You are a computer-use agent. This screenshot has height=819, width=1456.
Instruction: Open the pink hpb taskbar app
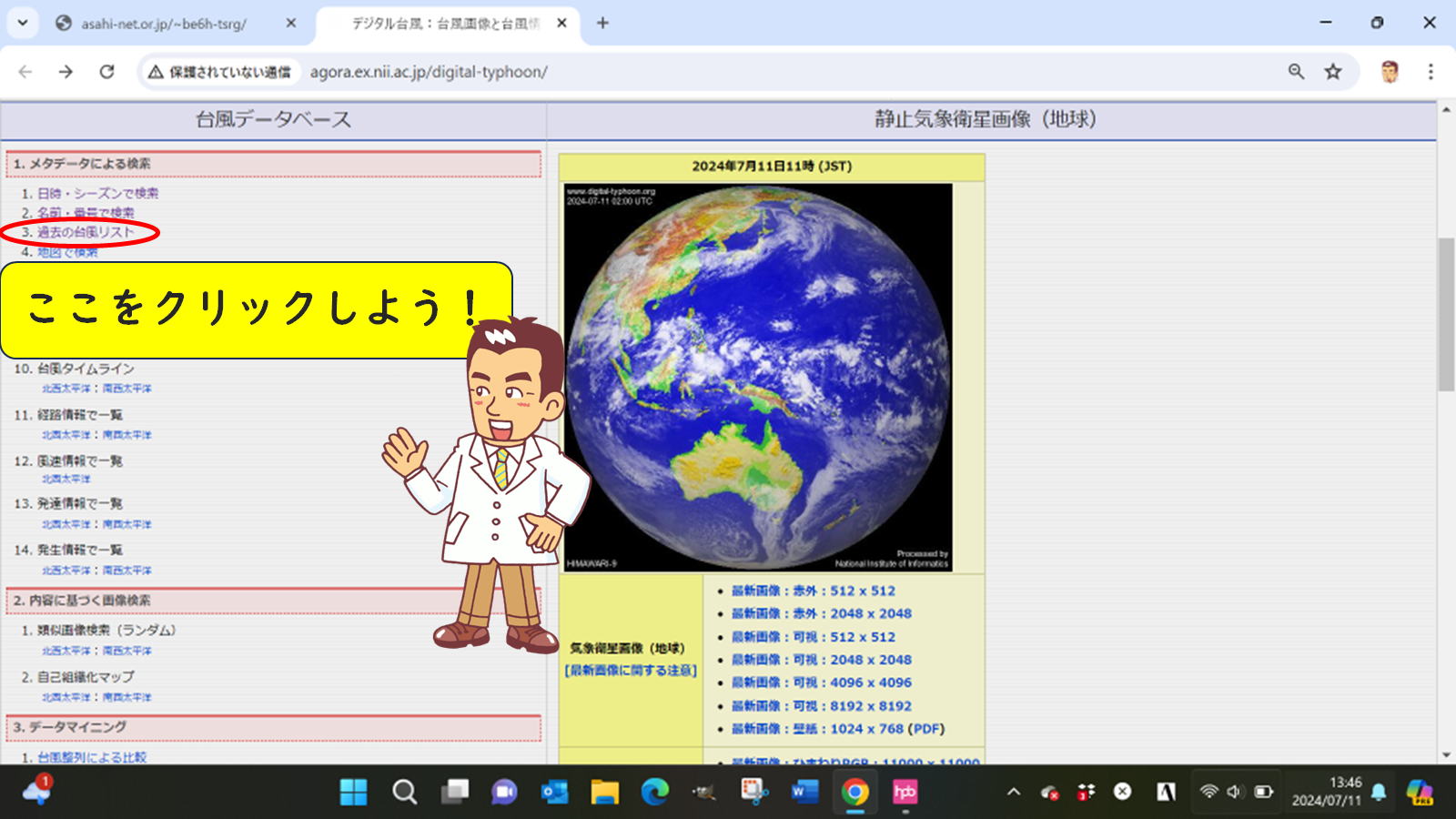click(905, 792)
